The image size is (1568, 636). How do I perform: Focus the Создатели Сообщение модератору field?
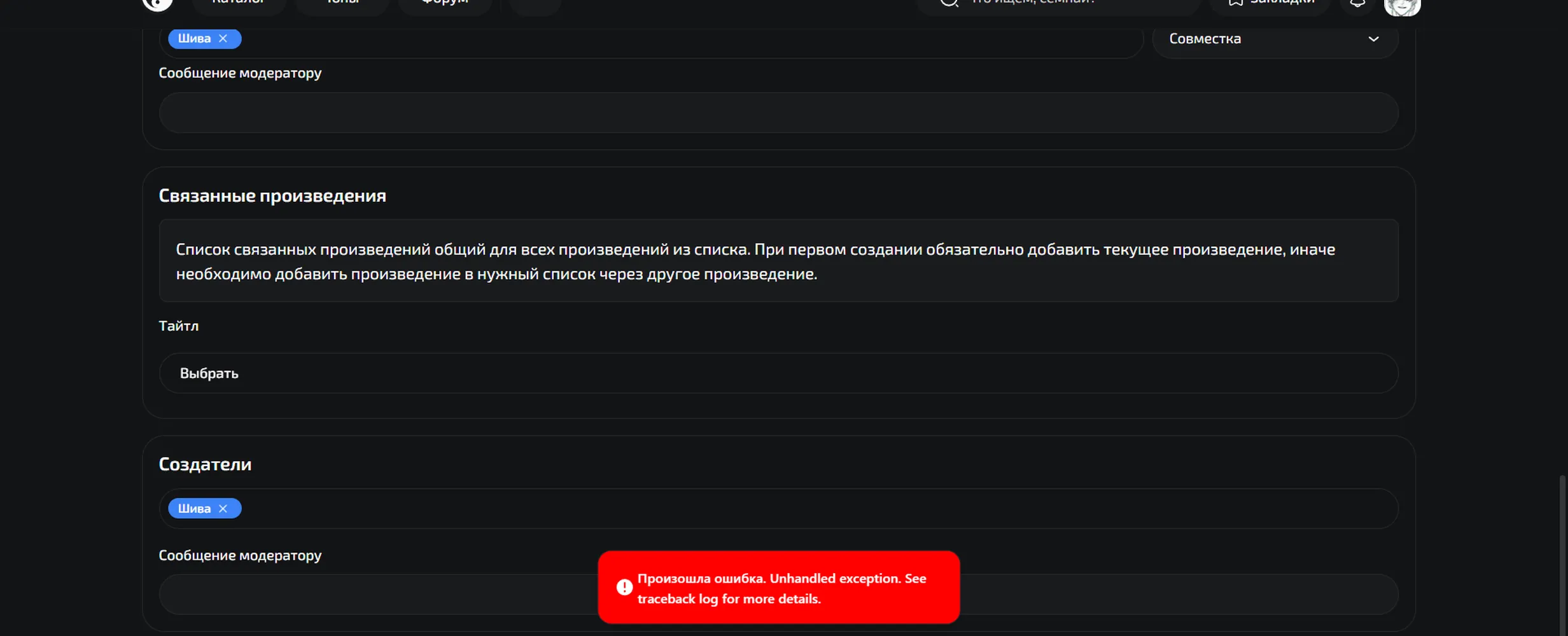(778, 595)
